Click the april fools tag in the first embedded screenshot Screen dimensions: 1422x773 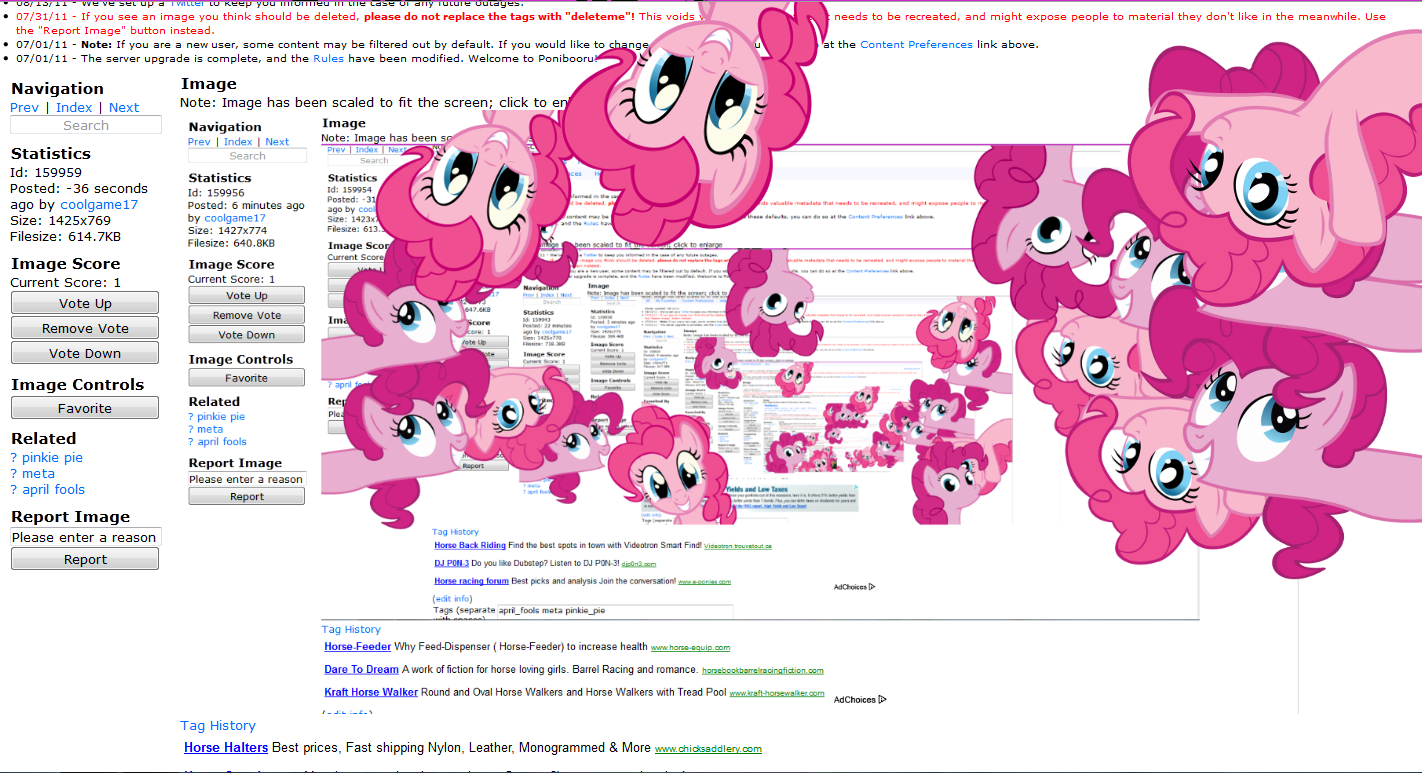click(222, 441)
